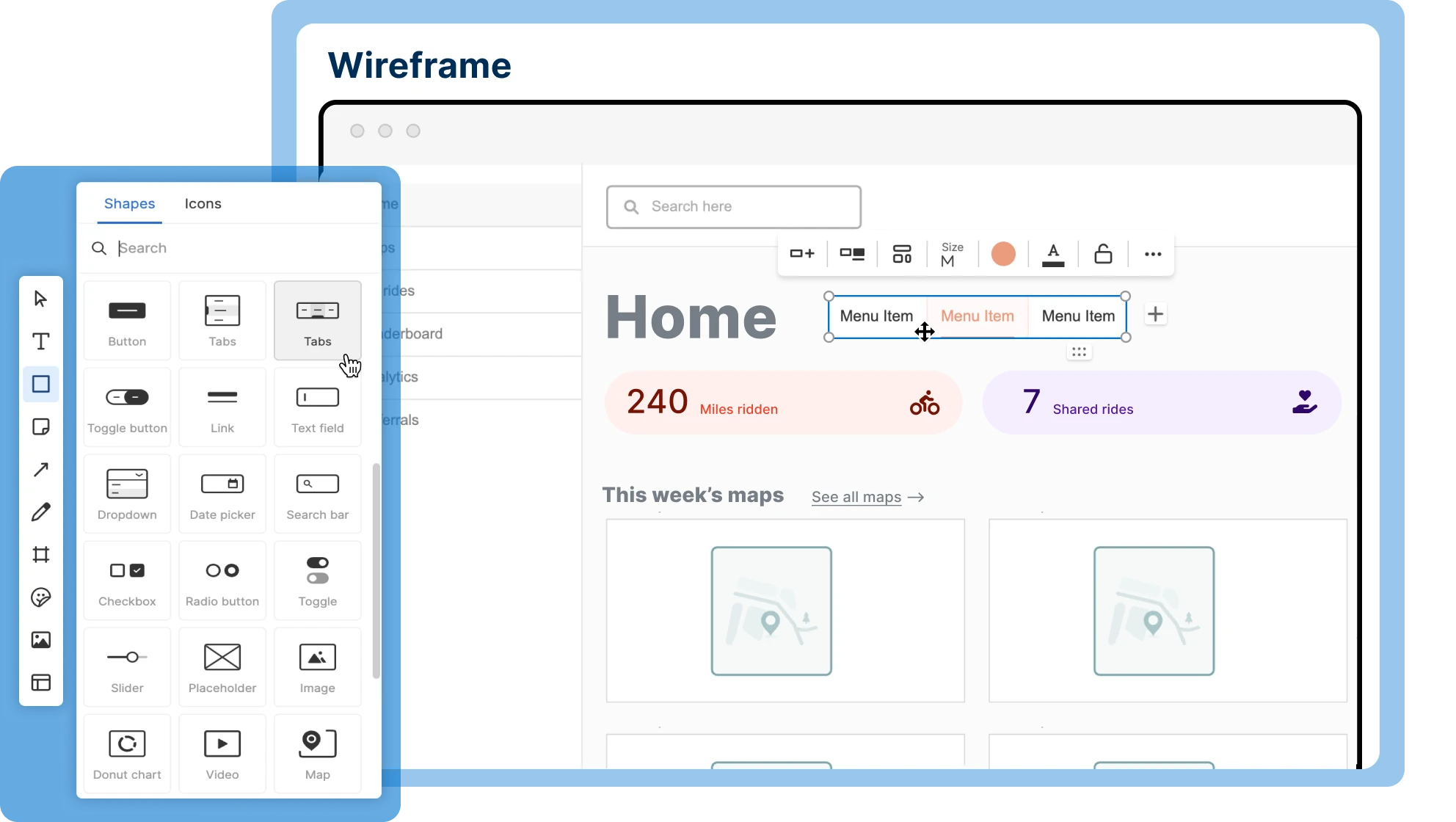This screenshot has width=1456, height=822.
Task: Open the text color control for the tabs
Action: click(1053, 254)
